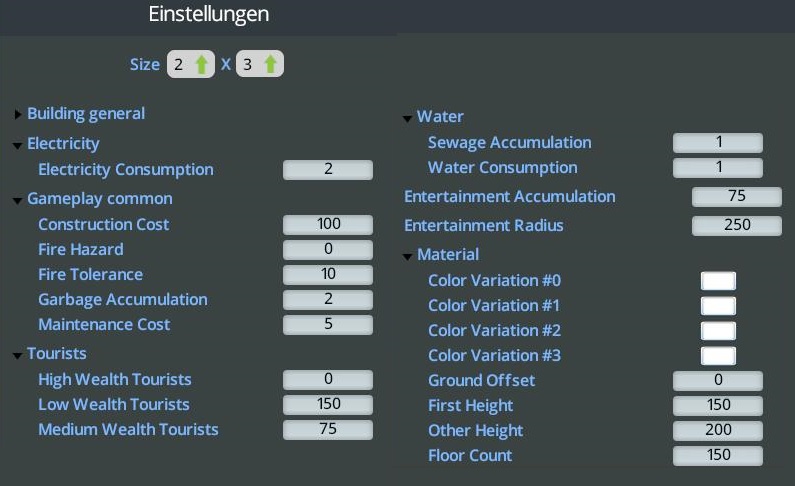Focus the Floor Count value field
Screen dimensions: 795x486
(718, 456)
